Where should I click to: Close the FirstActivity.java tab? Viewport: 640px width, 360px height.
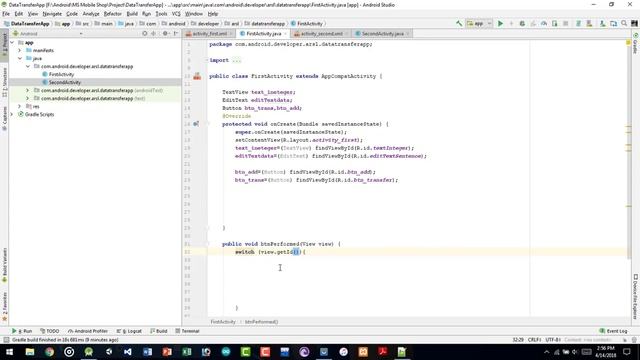click(x=285, y=33)
